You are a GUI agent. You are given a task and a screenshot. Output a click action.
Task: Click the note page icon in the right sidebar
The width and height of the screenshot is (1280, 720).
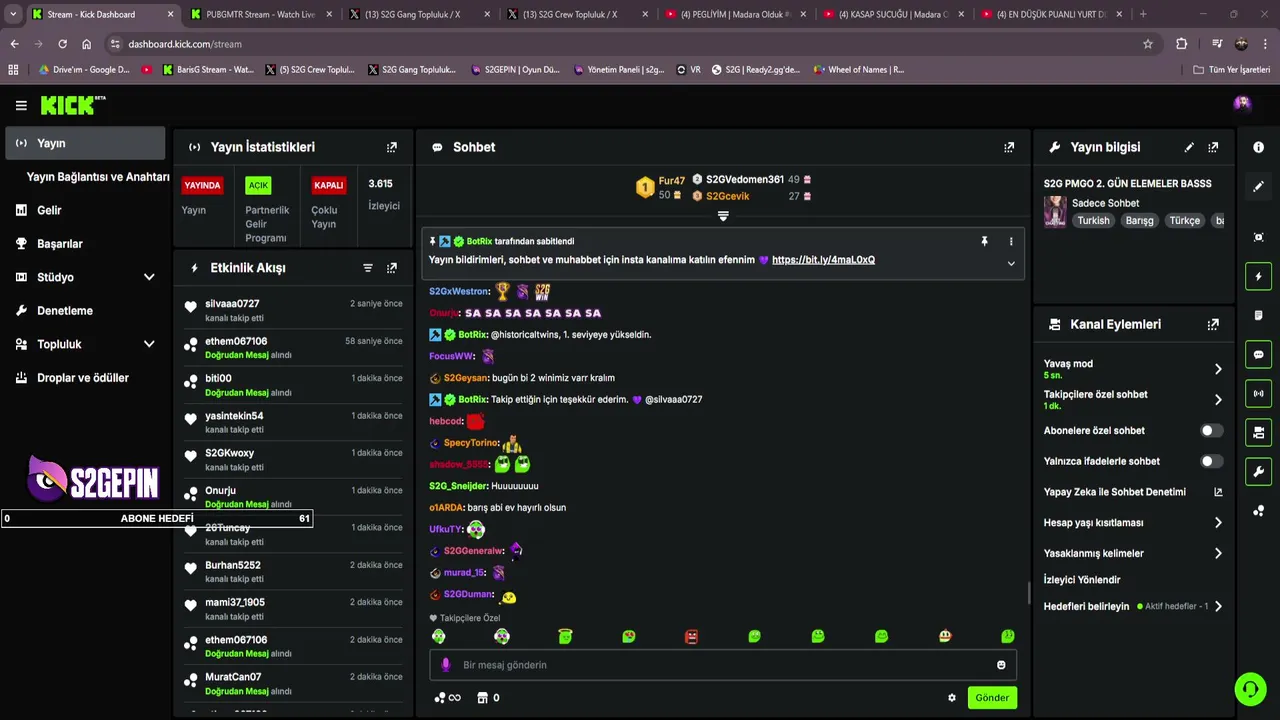[x=1258, y=315]
